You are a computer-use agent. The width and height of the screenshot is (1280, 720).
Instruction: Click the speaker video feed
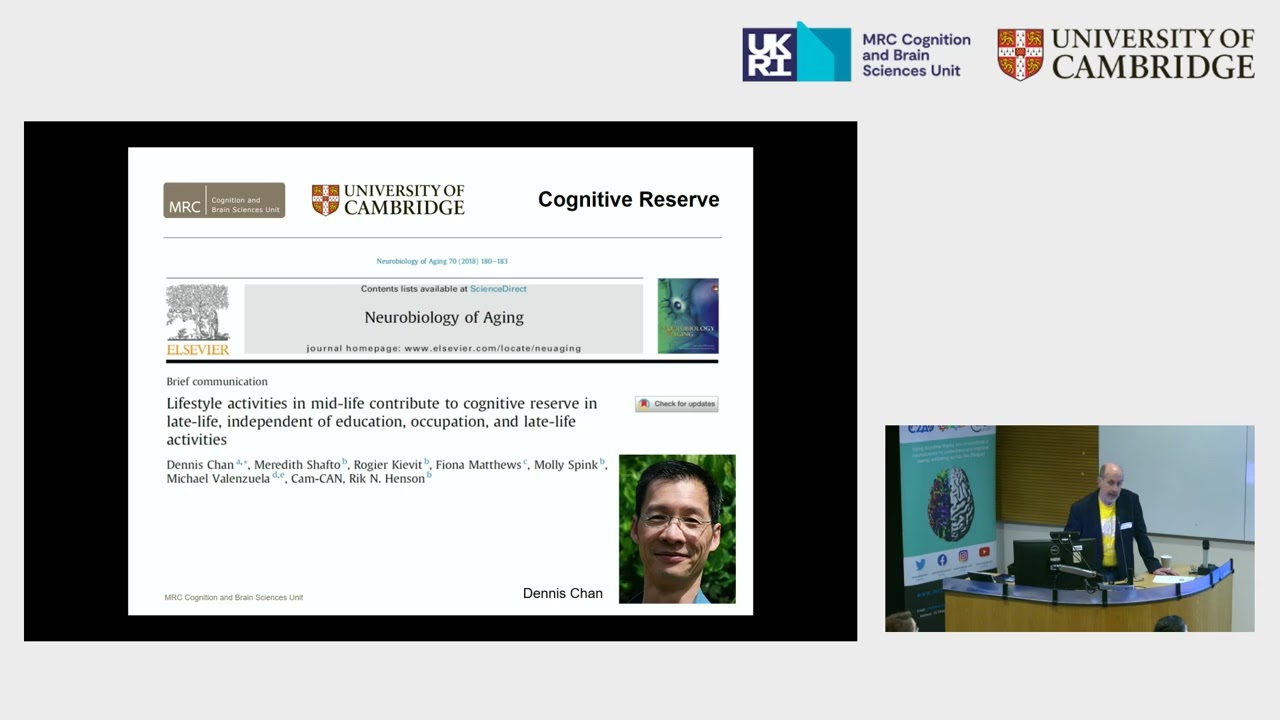coord(1069,529)
